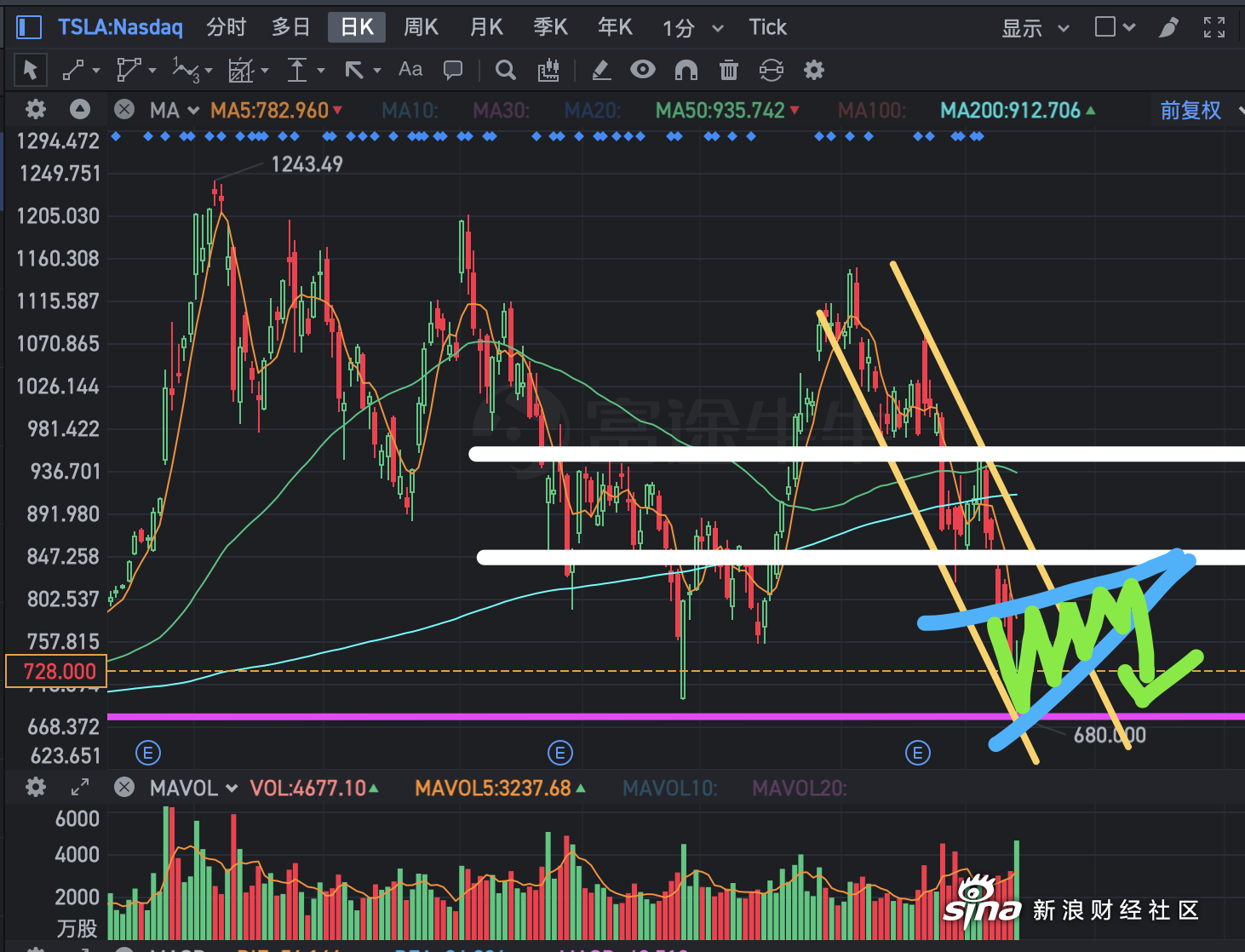Click the middle earnings E marker
The width and height of the screenshot is (1245, 952).
tap(560, 753)
